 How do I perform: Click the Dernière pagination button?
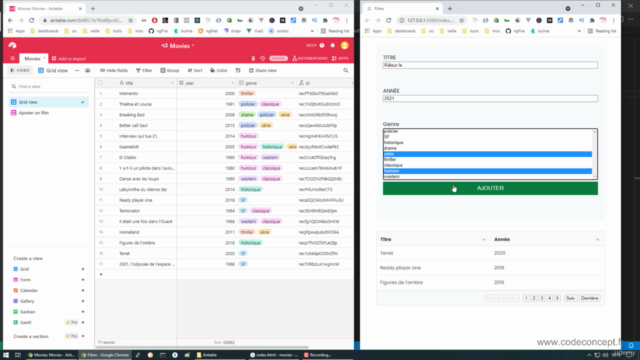click(x=589, y=298)
